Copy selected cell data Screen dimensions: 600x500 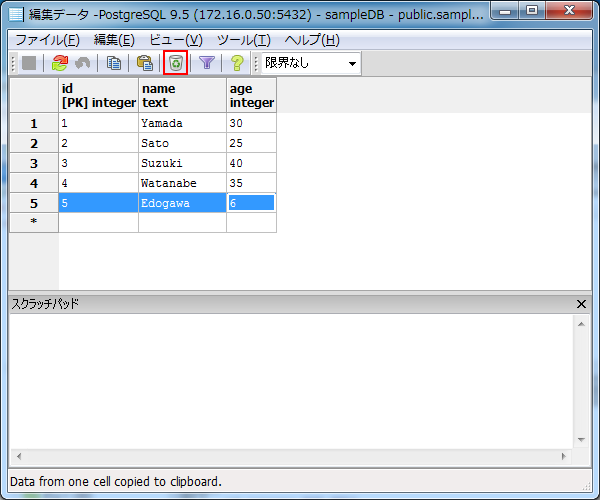coord(114,63)
